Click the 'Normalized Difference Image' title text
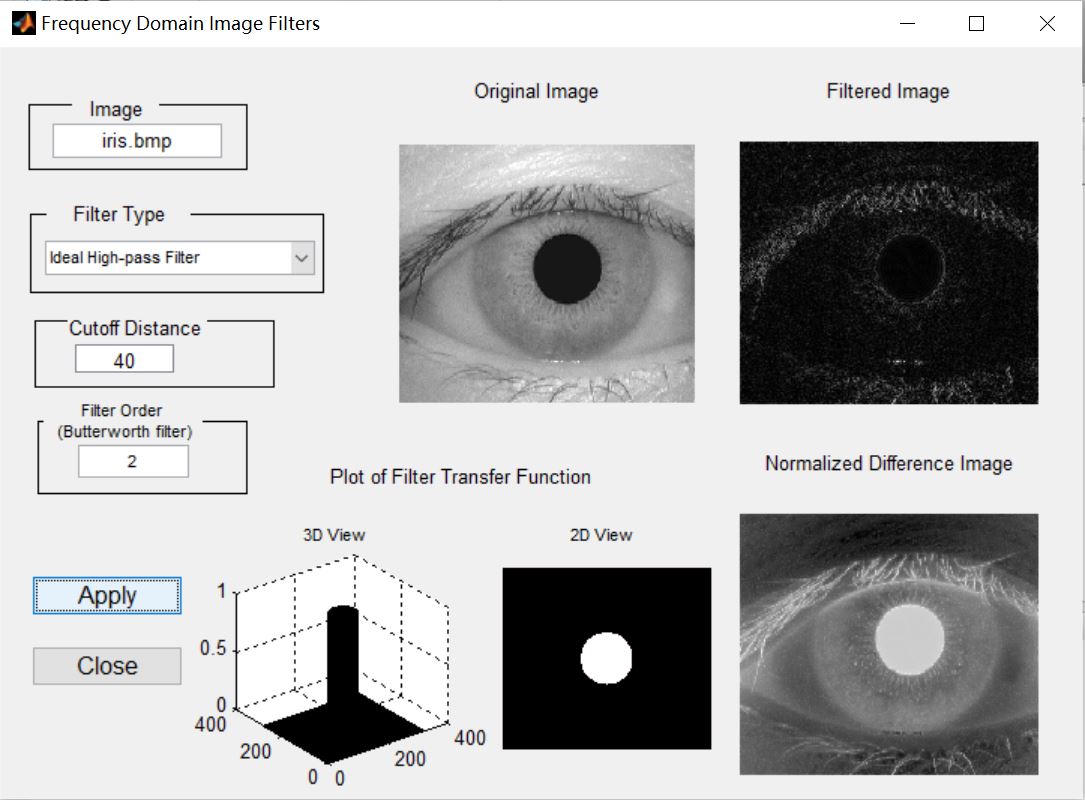Viewport: 1085px width, 800px height. pos(888,464)
